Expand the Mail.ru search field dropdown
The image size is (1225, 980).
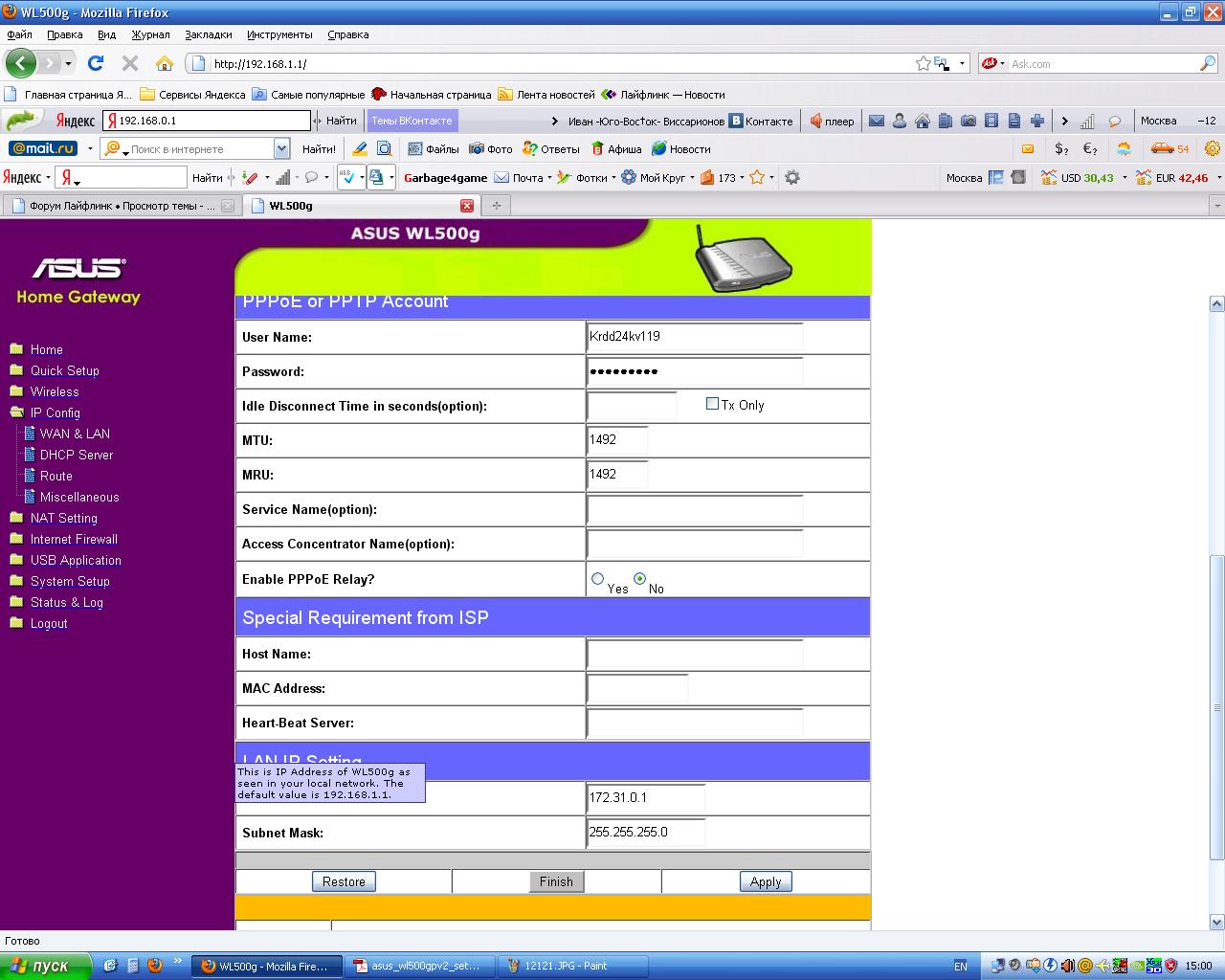click(281, 148)
